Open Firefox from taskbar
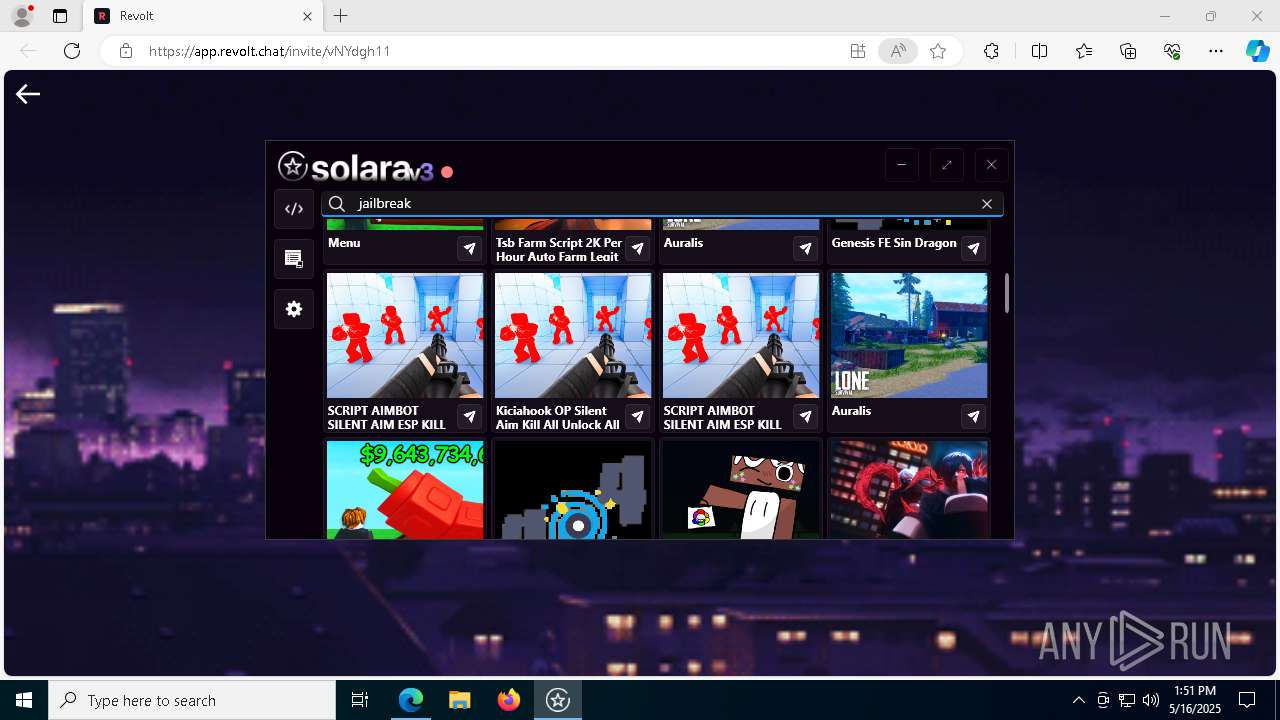This screenshot has height=720, width=1280. 509,700
